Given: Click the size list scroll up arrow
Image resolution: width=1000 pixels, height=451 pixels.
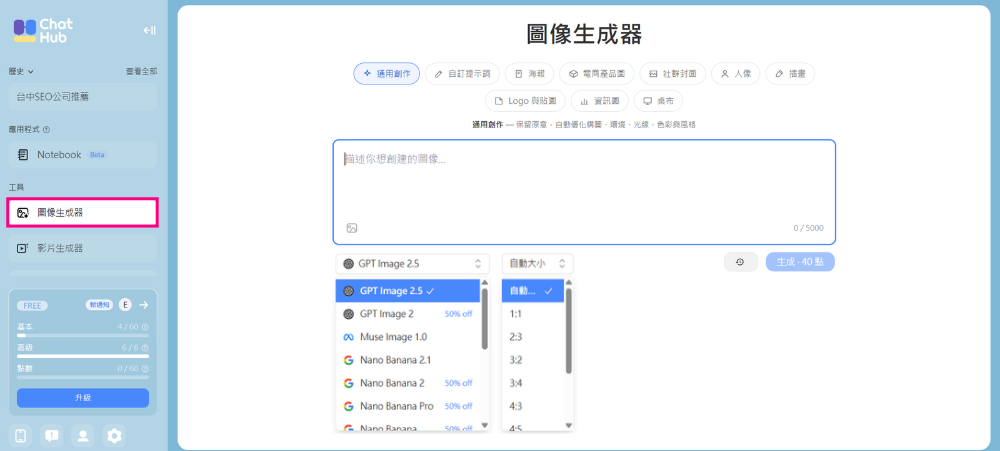Looking at the screenshot, I should 569,283.
